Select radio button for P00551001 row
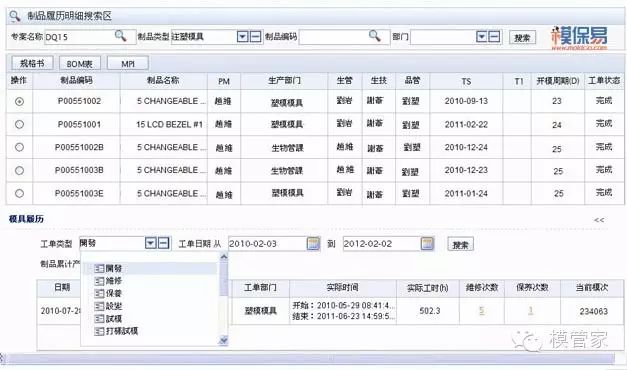The height and width of the screenshot is (370, 627). (19, 124)
